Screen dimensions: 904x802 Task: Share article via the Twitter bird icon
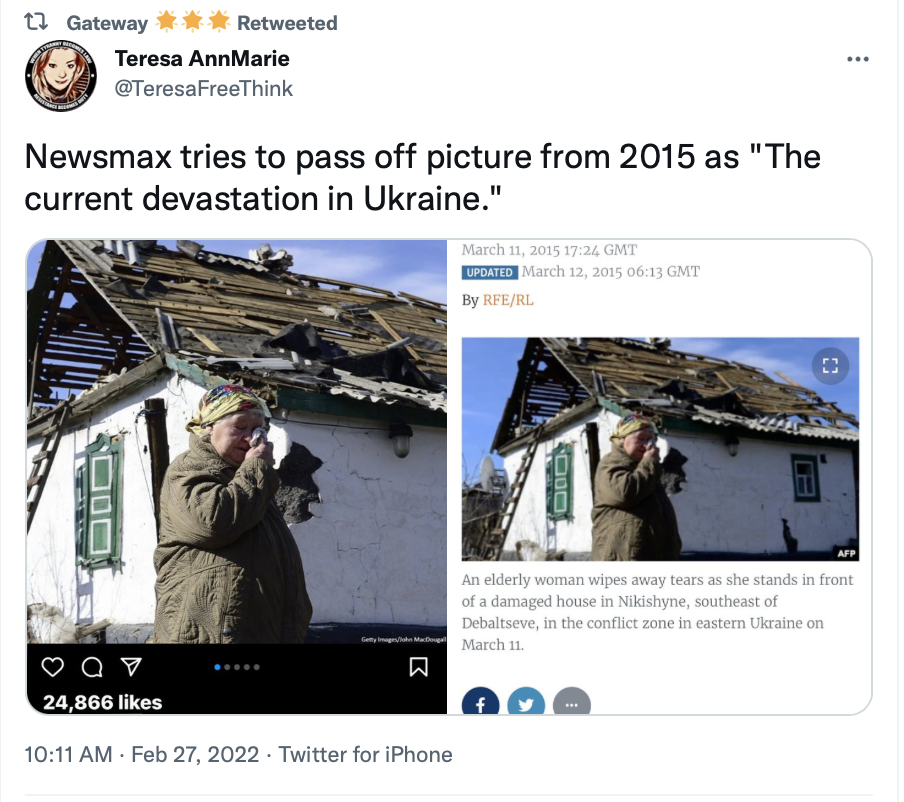(526, 702)
